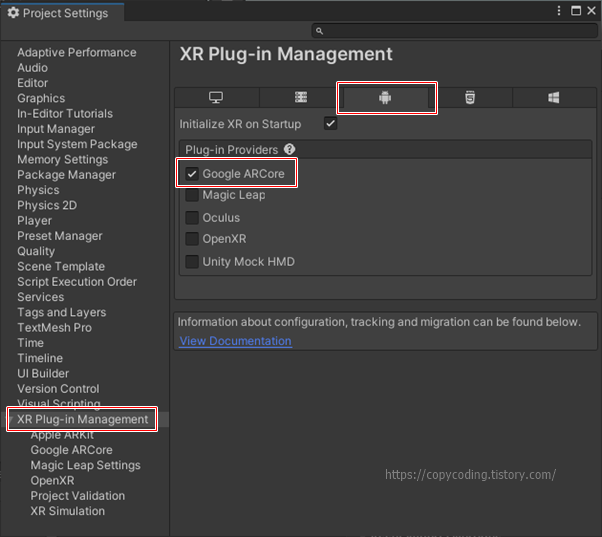Select the Android platform tab
Image resolution: width=602 pixels, height=537 pixels.
point(385,97)
